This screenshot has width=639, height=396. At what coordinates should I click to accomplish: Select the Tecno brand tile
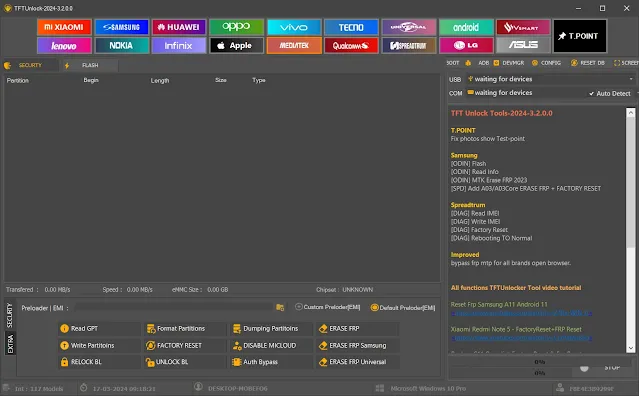tap(351, 27)
